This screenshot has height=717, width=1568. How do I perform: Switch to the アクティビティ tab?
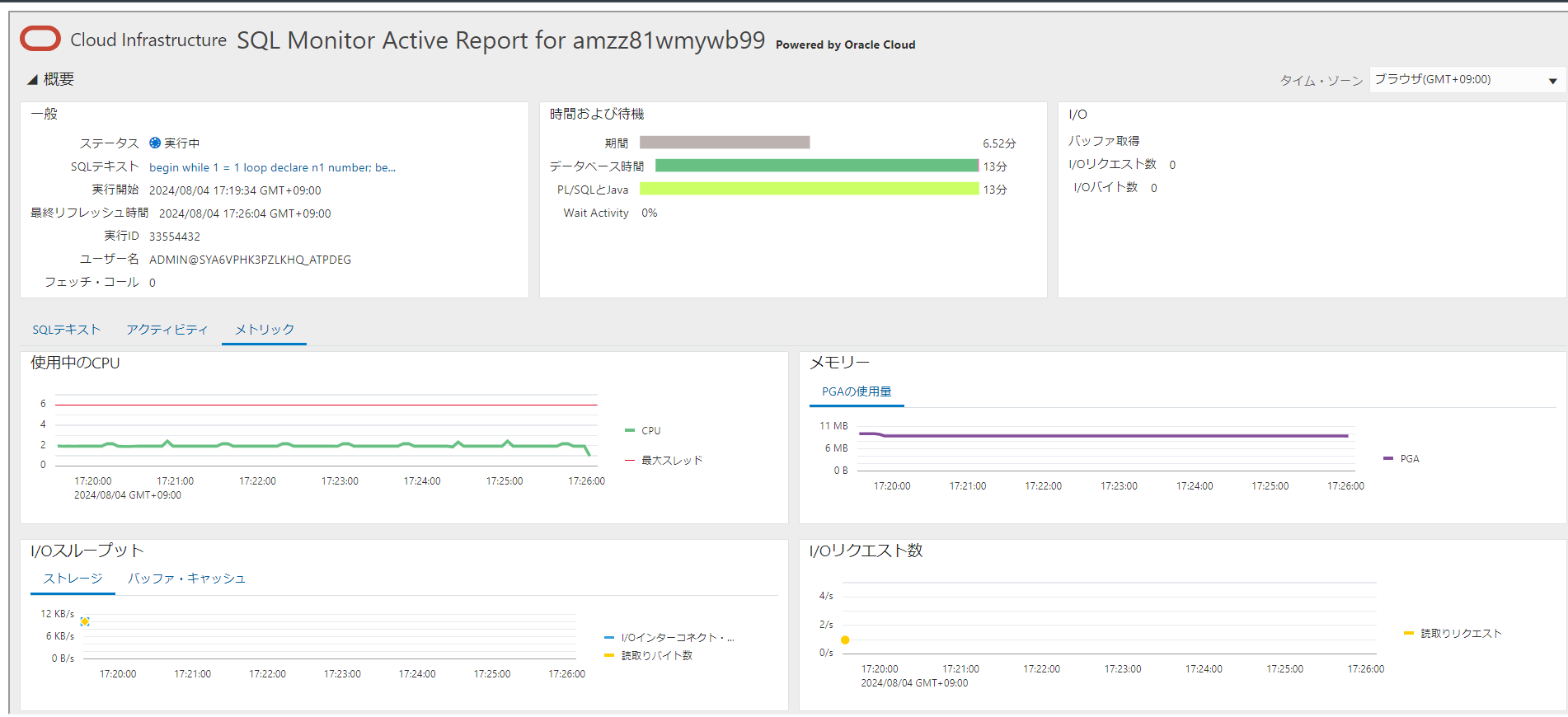(x=167, y=330)
